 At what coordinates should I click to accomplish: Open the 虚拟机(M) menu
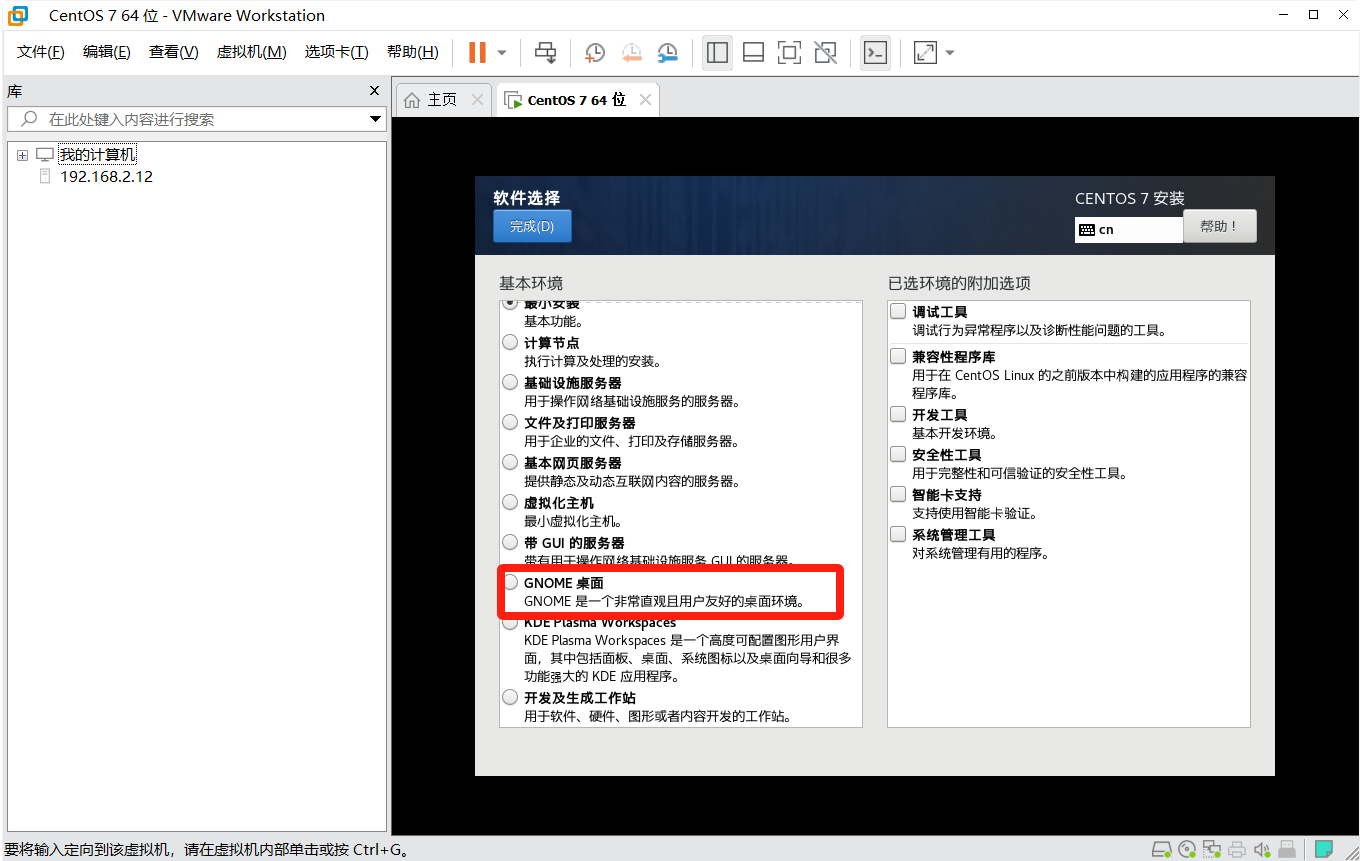click(x=251, y=52)
